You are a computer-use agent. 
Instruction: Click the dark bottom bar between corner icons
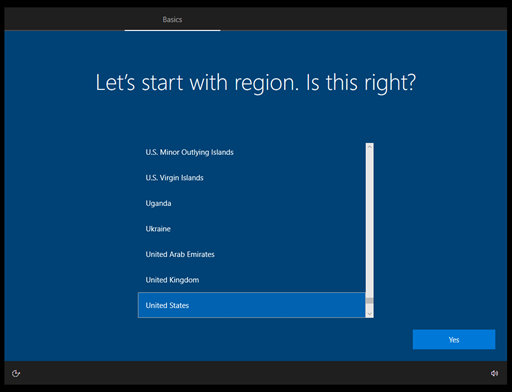(255, 373)
